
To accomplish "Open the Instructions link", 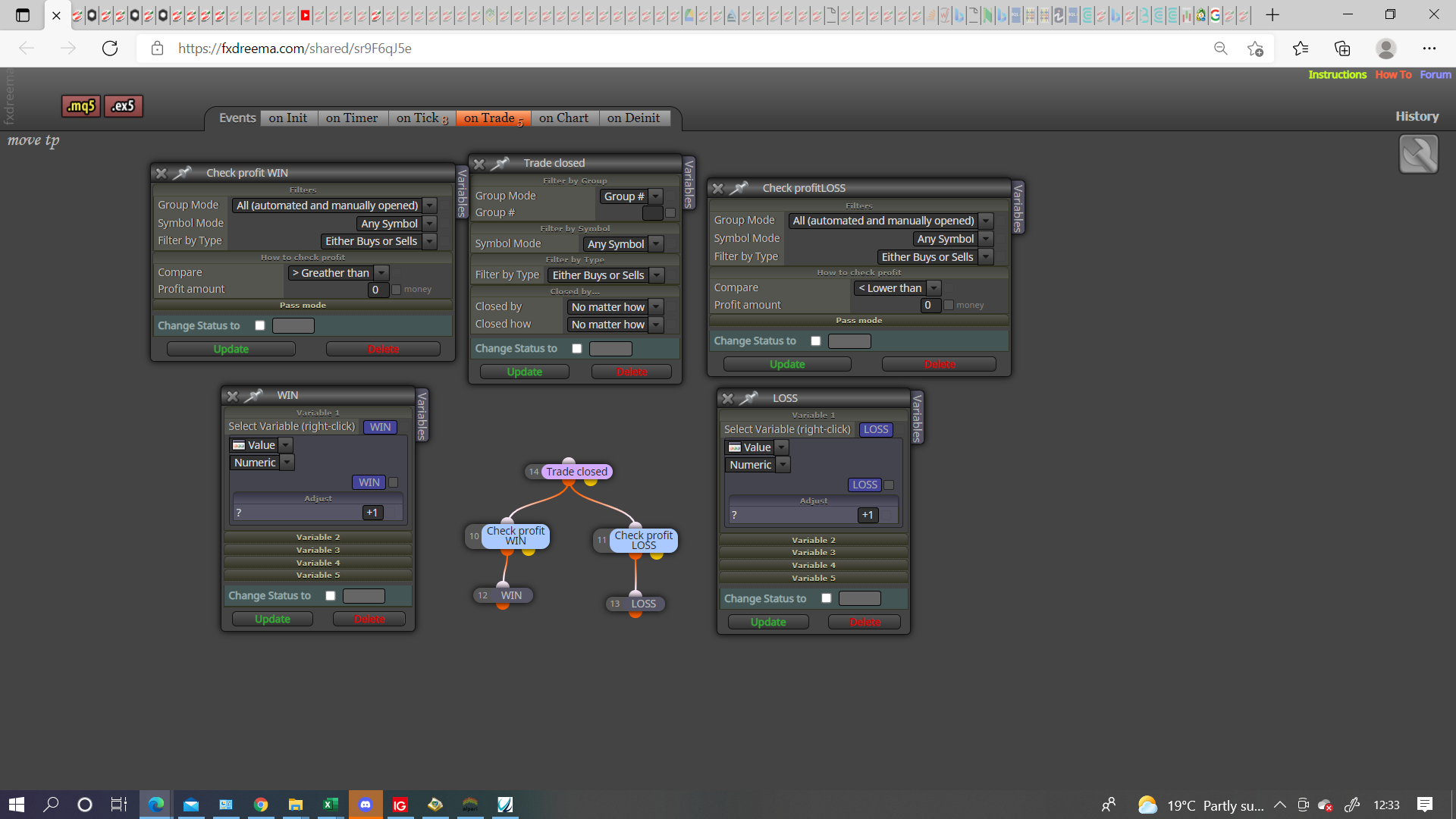I will click(1337, 74).
